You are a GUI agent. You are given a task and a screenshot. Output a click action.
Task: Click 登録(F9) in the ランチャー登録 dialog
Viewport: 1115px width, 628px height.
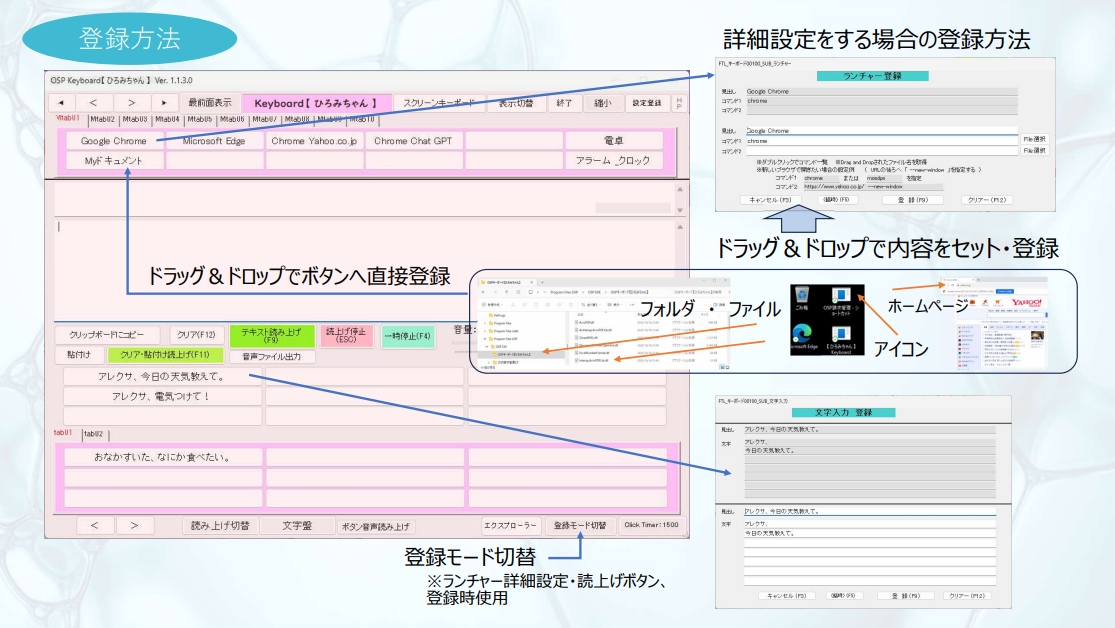[913, 200]
